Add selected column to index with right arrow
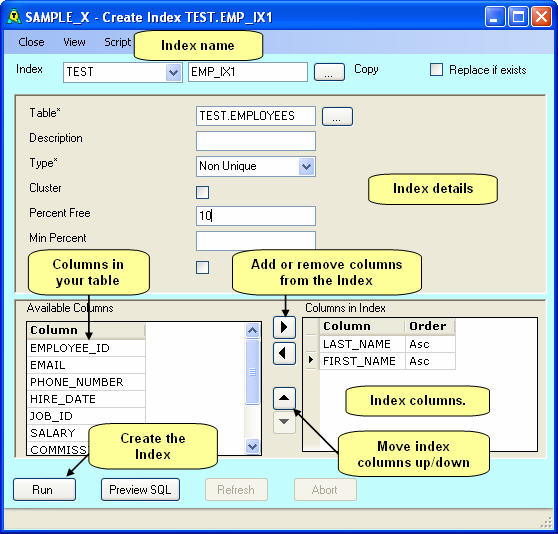This screenshot has width=558, height=534. pyautogui.click(x=284, y=327)
